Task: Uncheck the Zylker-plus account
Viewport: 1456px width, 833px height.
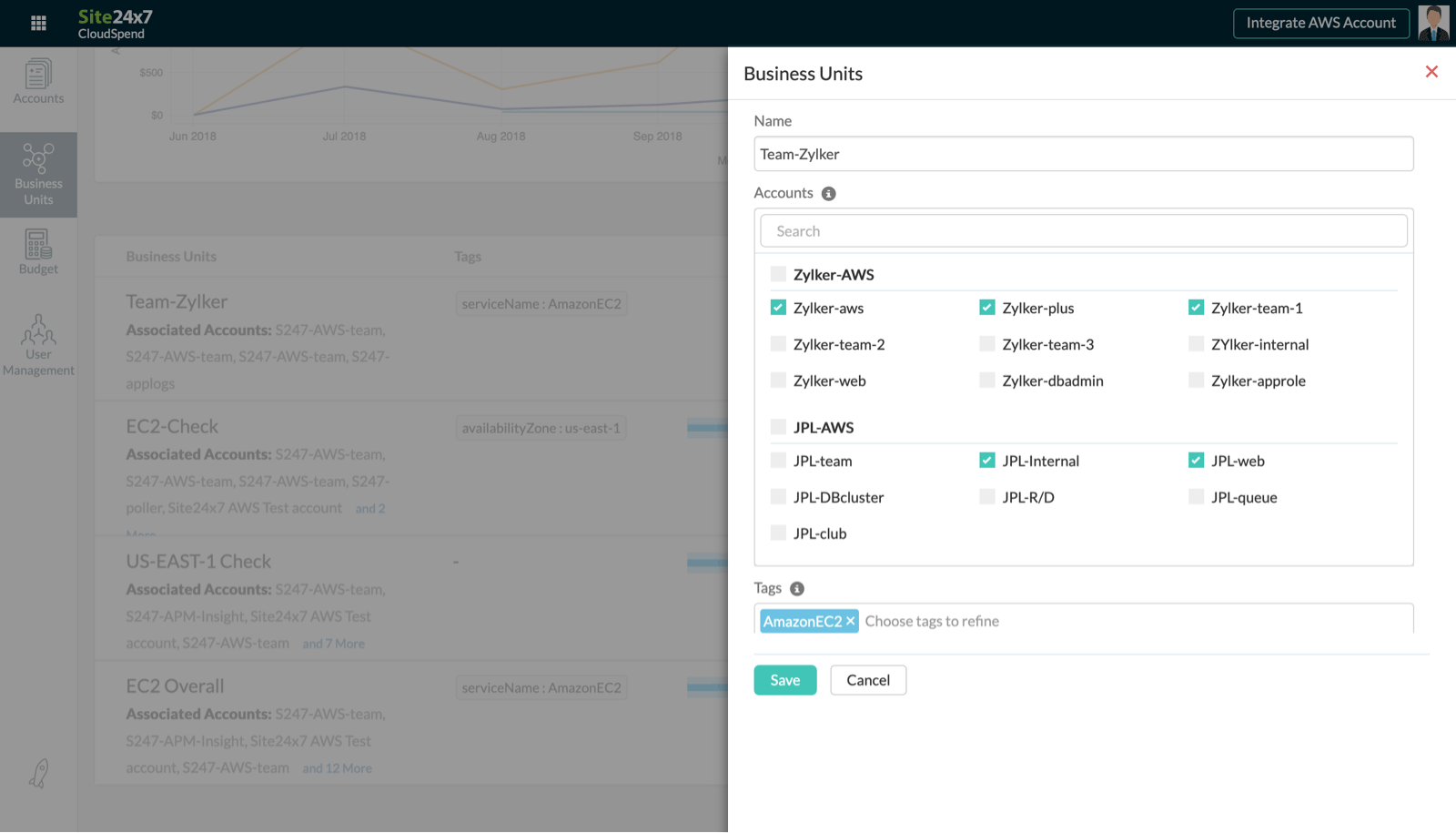Action: click(x=987, y=308)
